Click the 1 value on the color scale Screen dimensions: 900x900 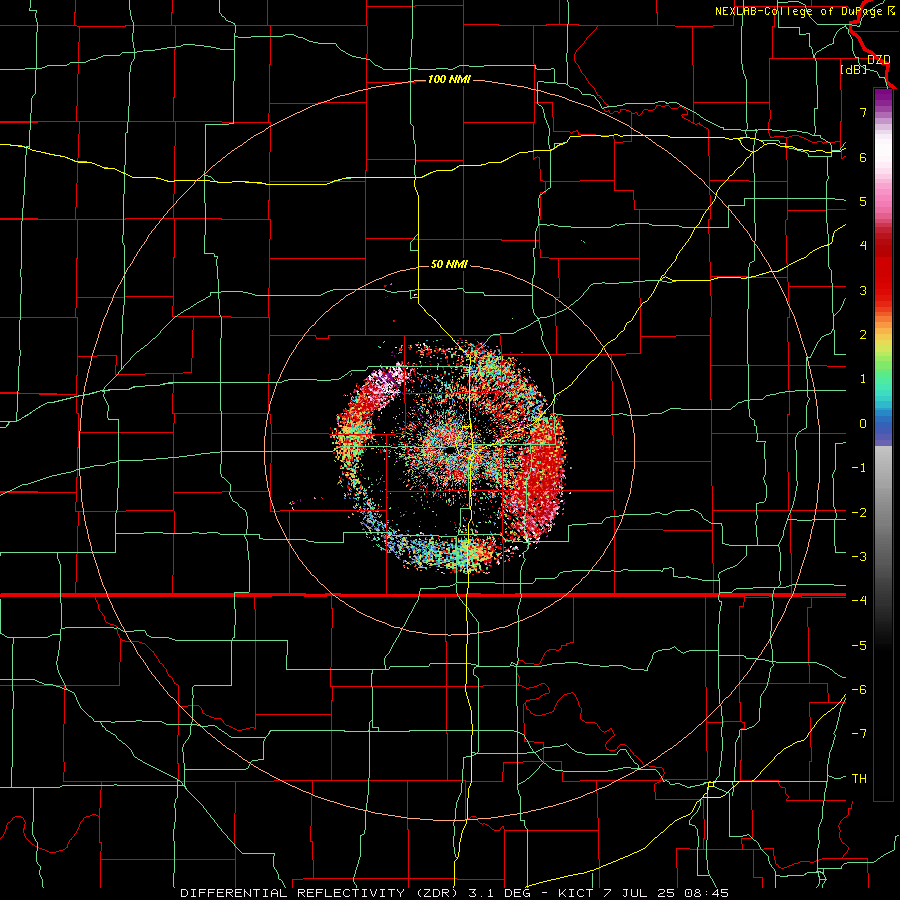tap(863, 379)
